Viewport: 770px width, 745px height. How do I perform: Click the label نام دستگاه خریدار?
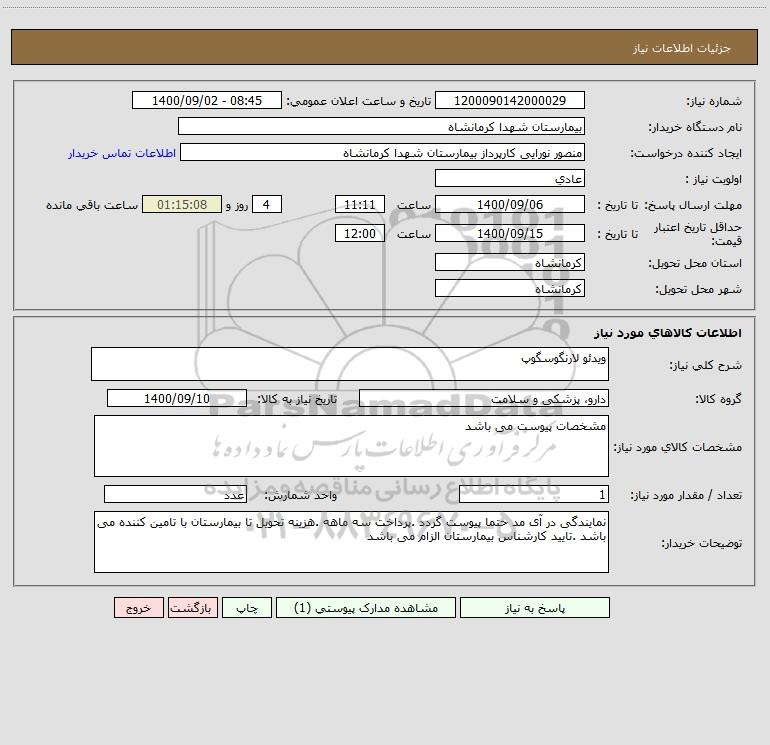pyautogui.click(x=695, y=127)
